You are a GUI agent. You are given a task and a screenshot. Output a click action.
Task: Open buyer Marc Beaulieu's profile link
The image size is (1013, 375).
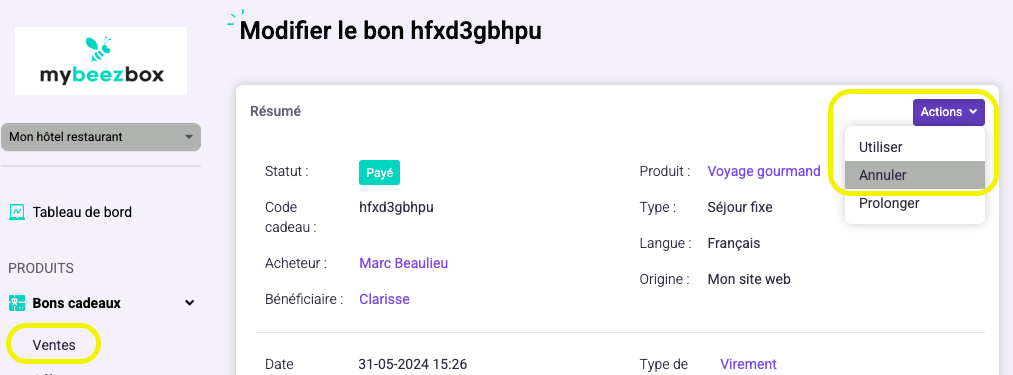point(403,263)
